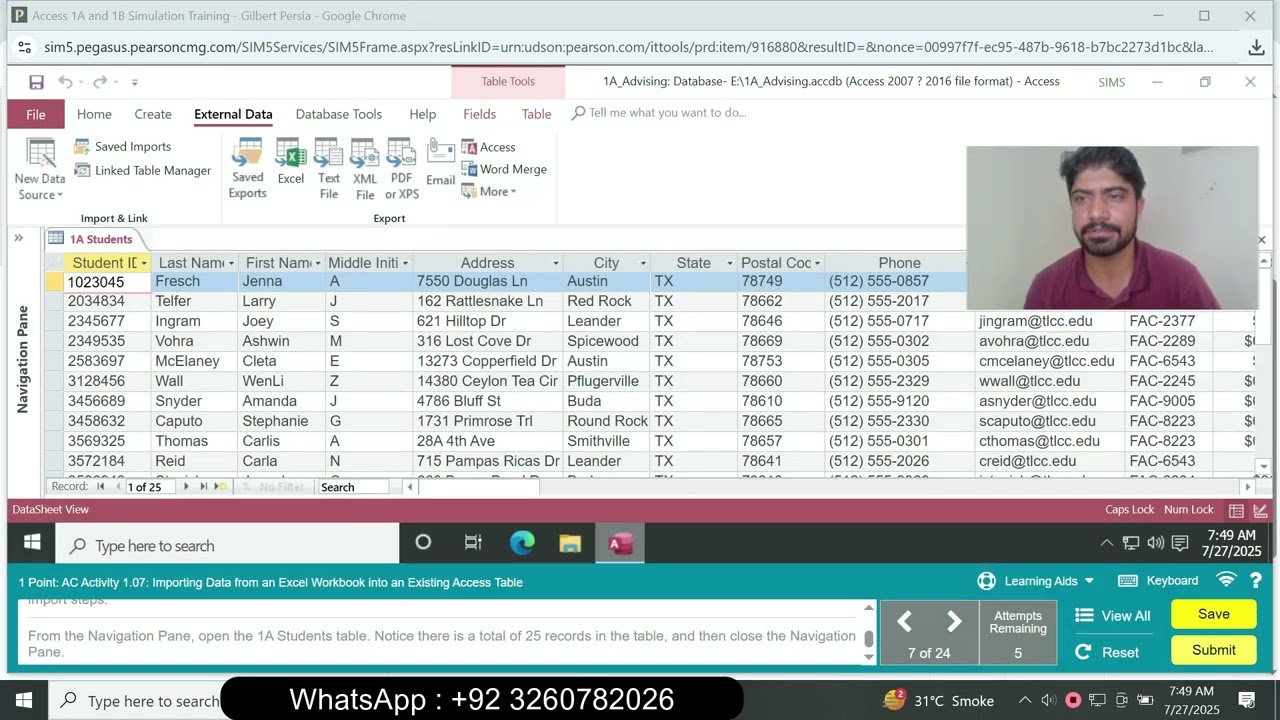Image resolution: width=1280 pixels, height=720 pixels.
Task: Go to the next record
Action: (186, 487)
